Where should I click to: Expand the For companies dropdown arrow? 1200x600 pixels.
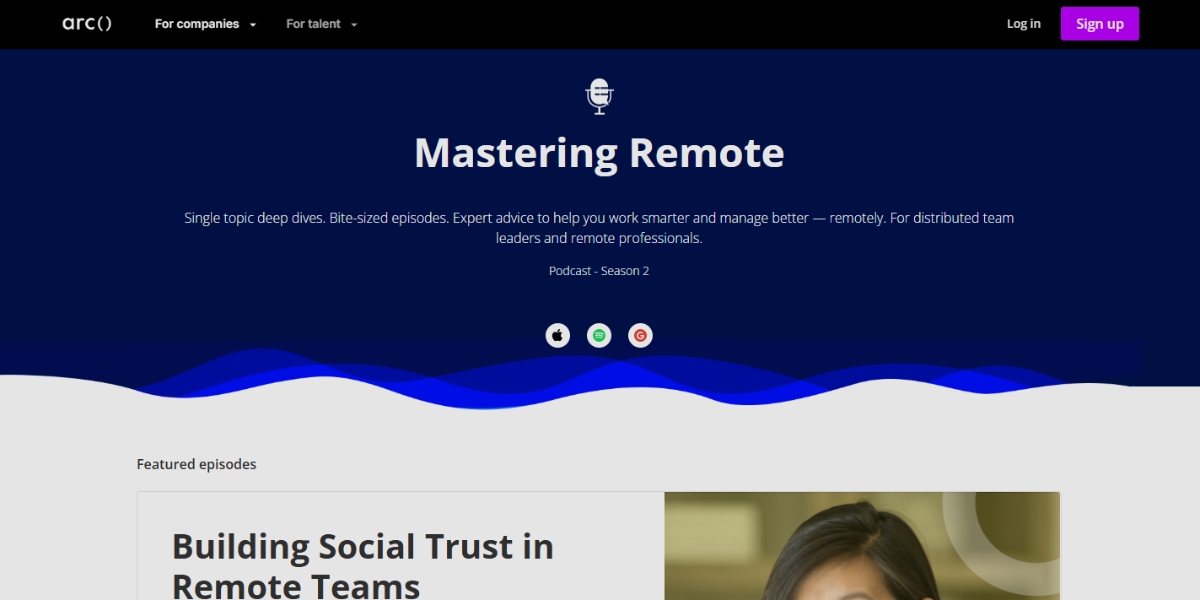point(253,25)
